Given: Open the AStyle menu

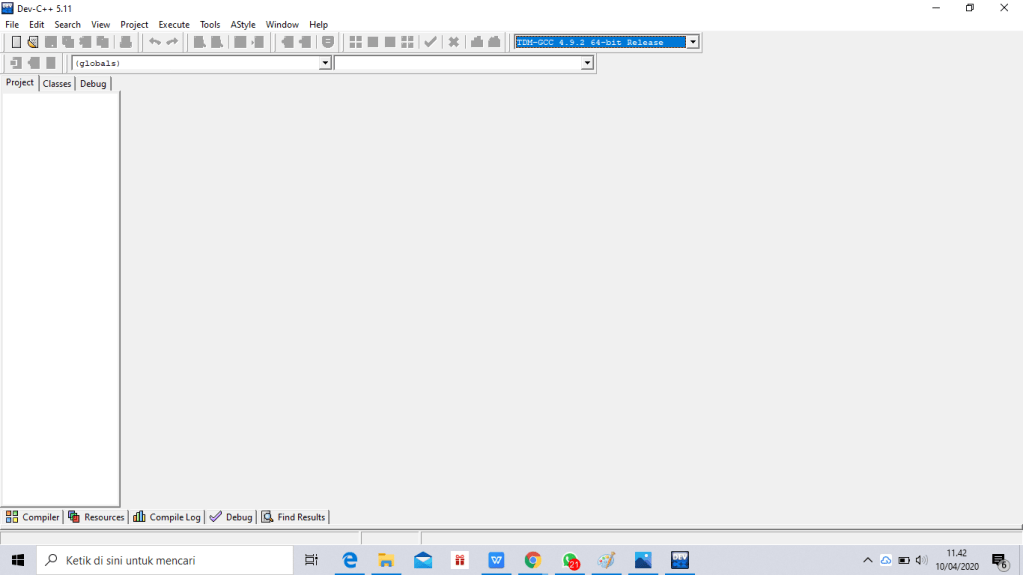Looking at the screenshot, I should click(243, 24).
